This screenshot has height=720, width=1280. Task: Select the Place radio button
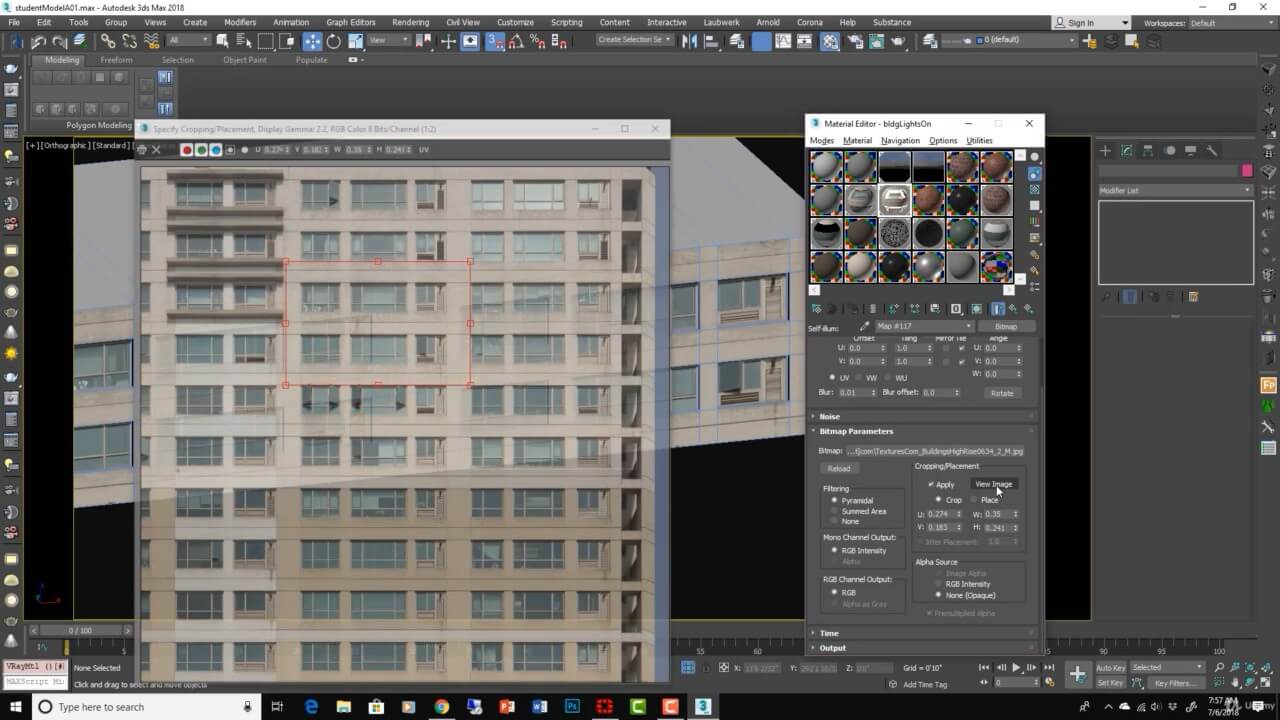(974, 499)
